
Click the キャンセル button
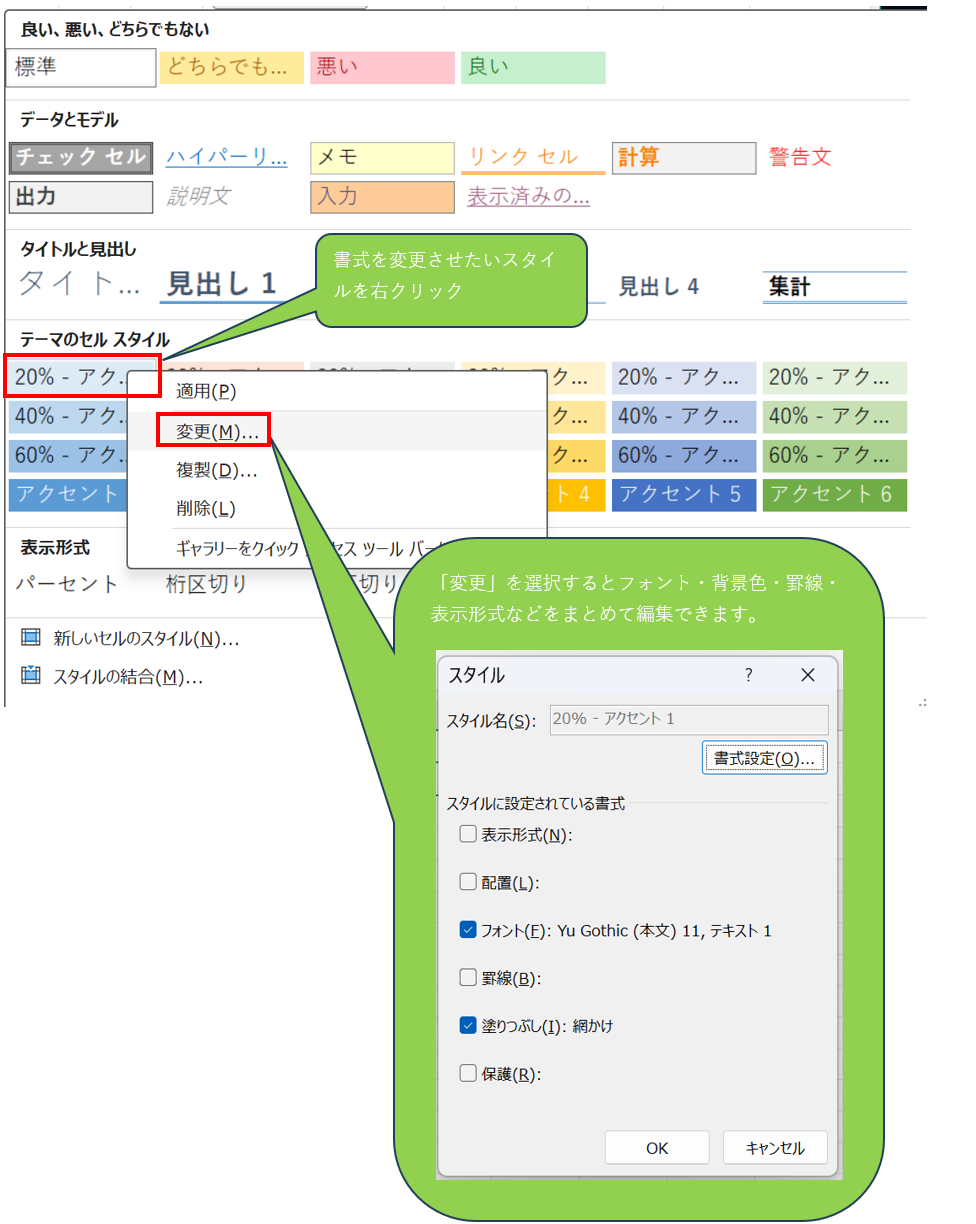click(x=775, y=1148)
